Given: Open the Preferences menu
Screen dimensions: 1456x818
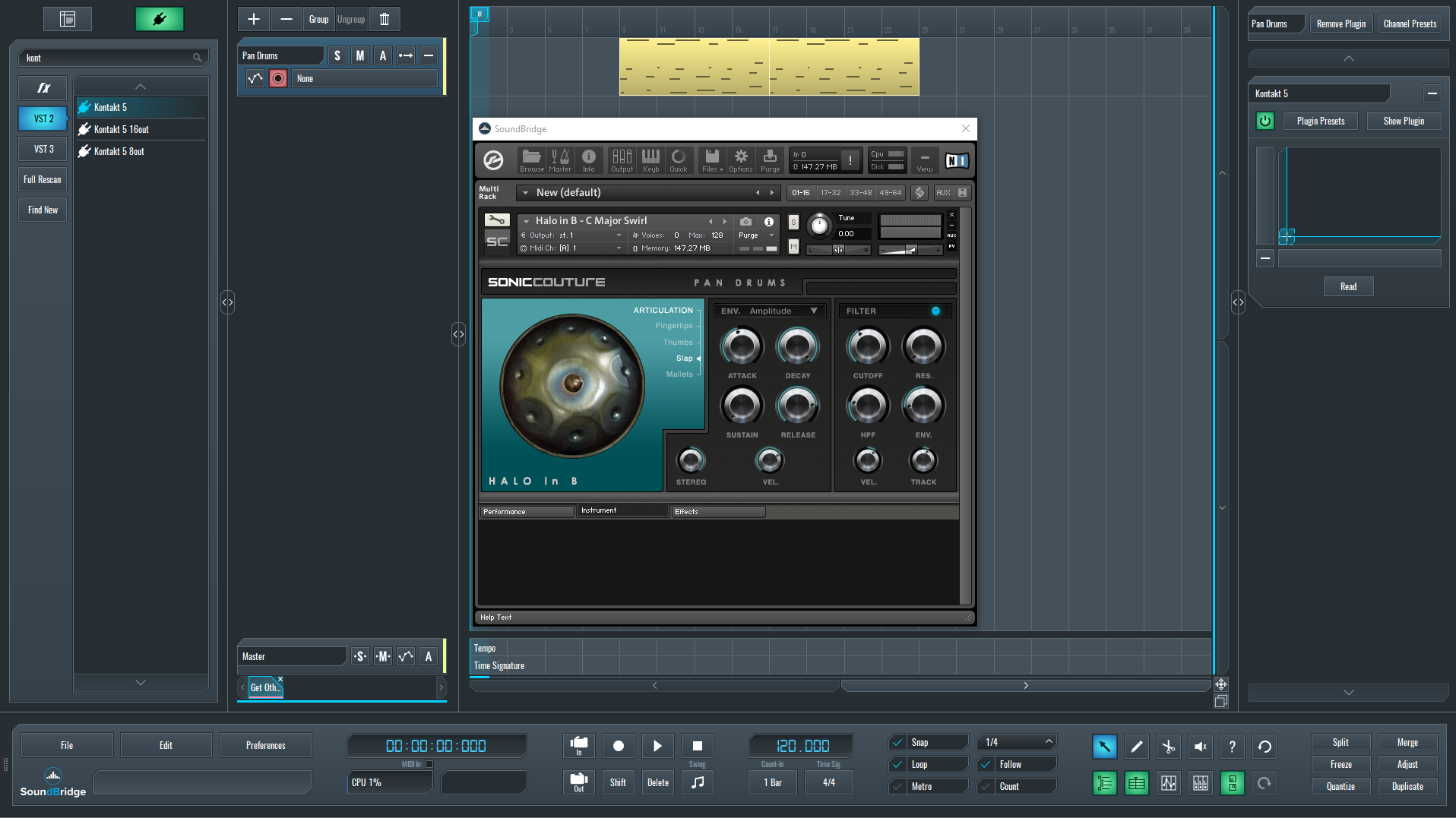Looking at the screenshot, I should pos(265,745).
